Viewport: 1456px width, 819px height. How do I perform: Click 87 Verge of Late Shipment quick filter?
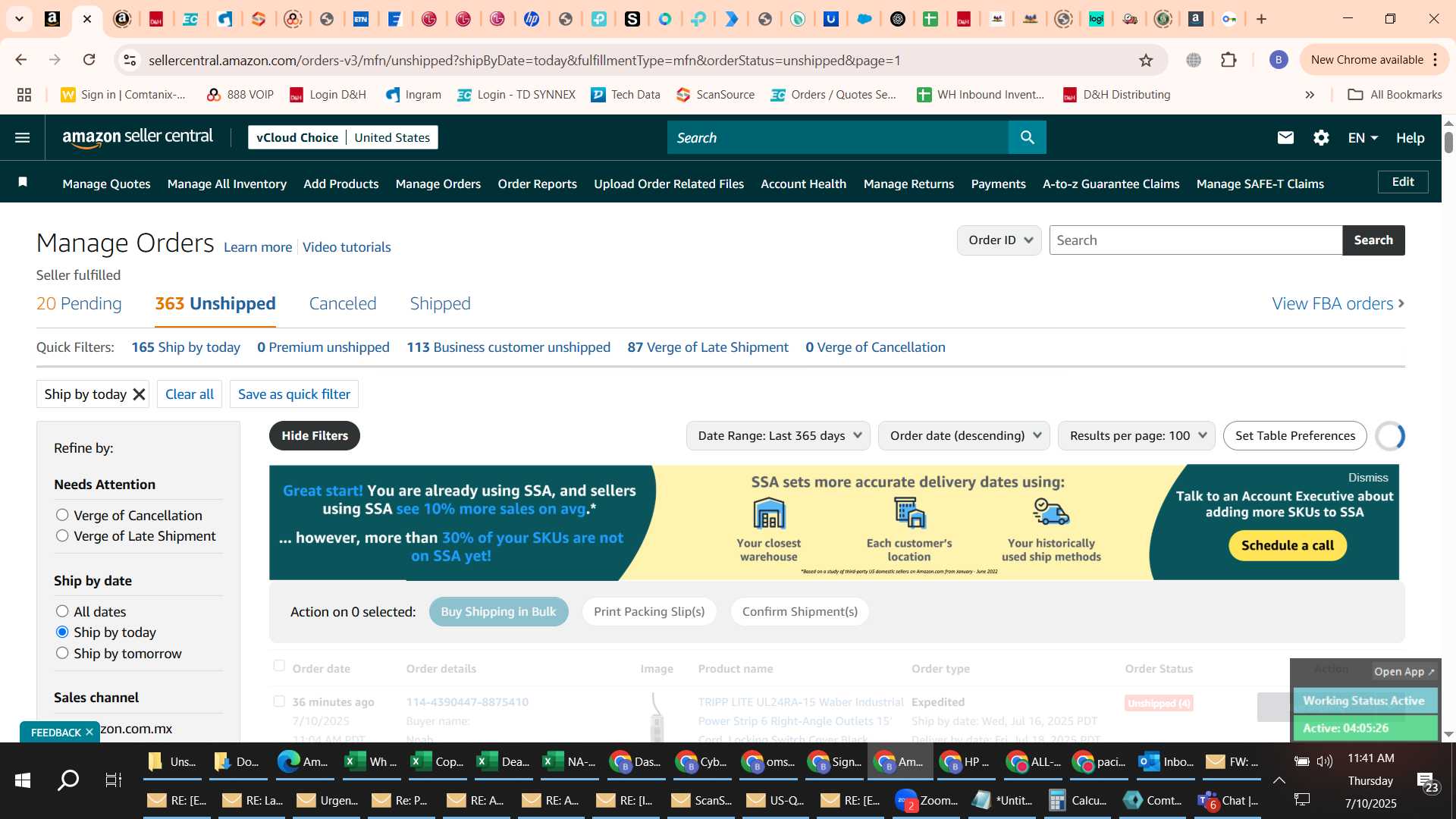pyautogui.click(x=708, y=347)
